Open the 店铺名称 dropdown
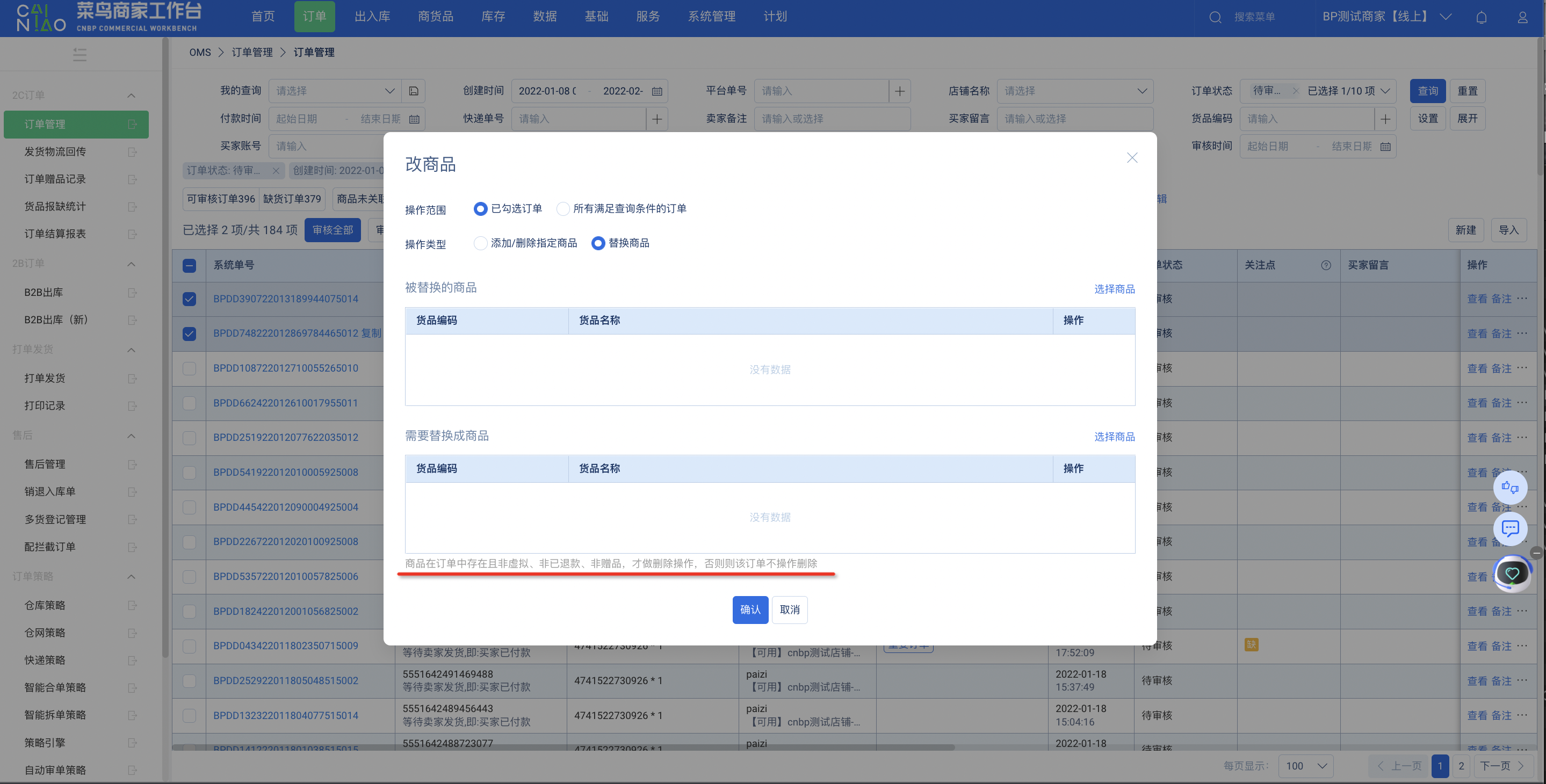Viewport: 1546px width, 784px height. pyautogui.click(x=1075, y=91)
